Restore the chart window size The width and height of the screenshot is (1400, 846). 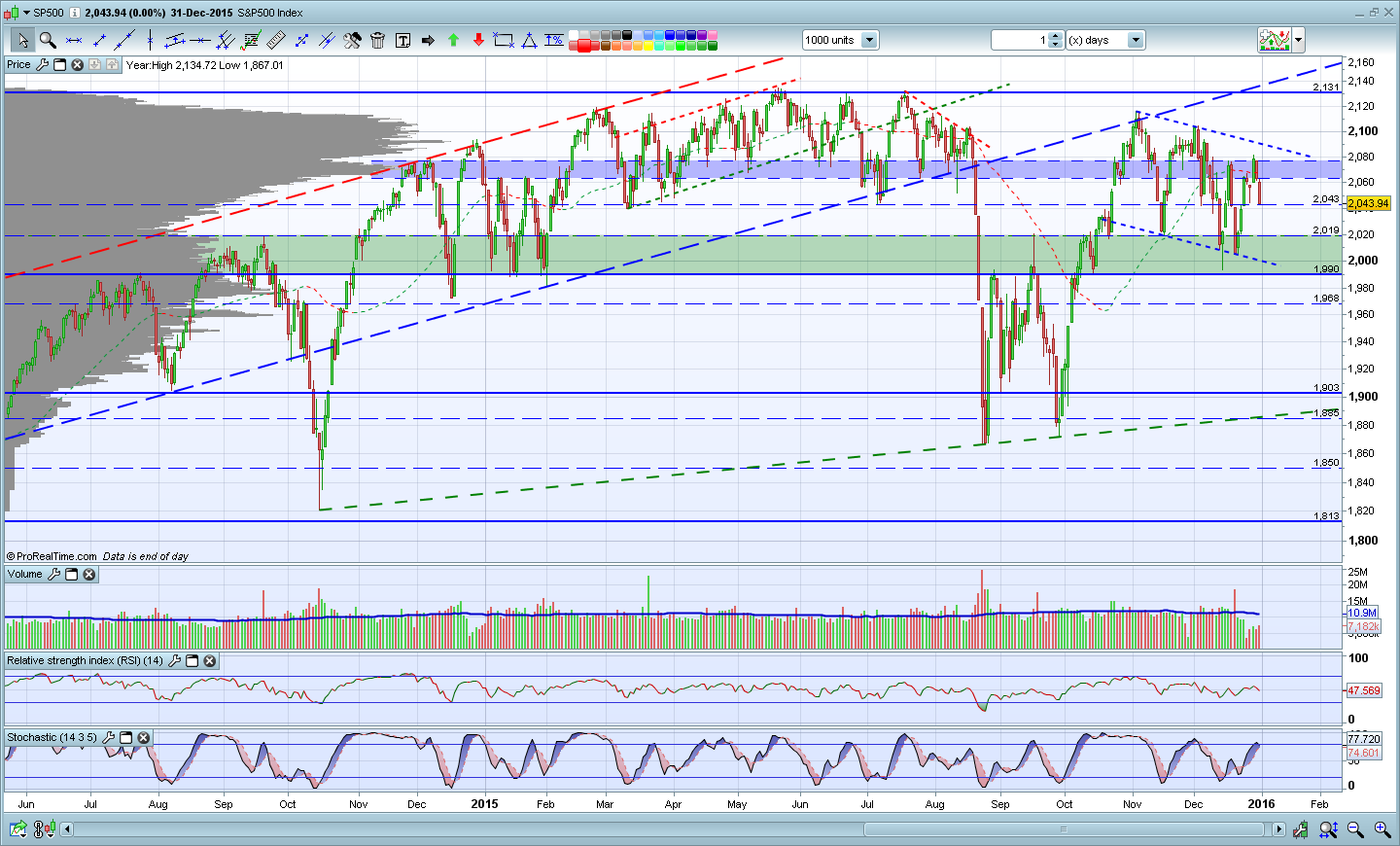click(x=1375, y=13)
